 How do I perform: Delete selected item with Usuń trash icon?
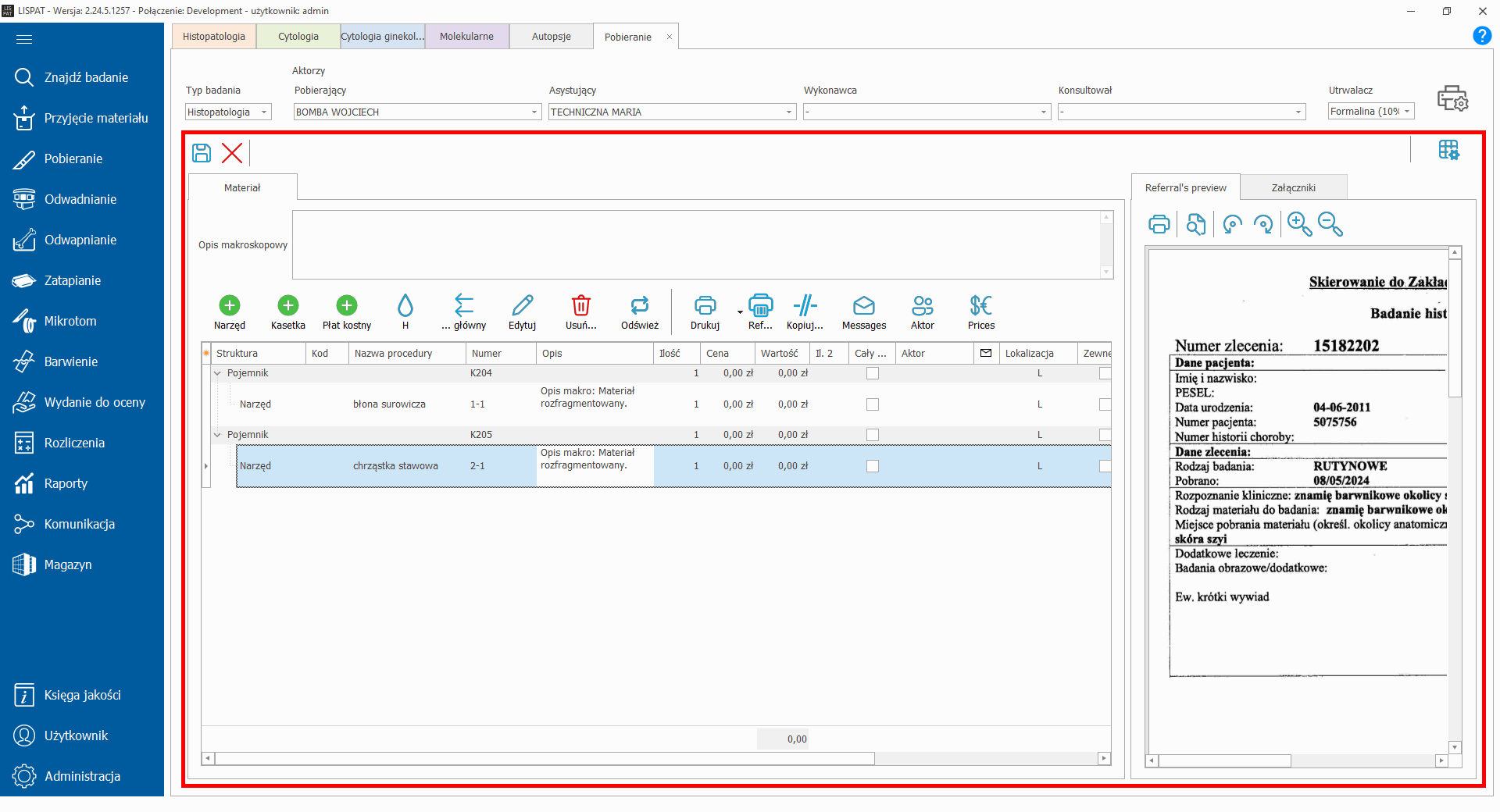tap(580, 305)
